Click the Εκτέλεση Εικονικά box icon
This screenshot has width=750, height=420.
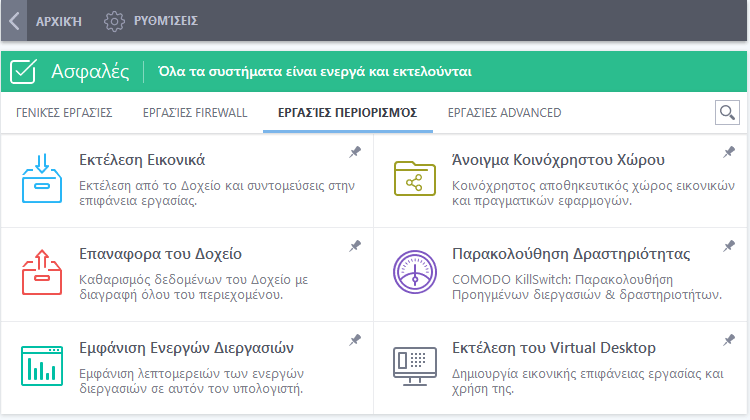(x=42, y=178)
